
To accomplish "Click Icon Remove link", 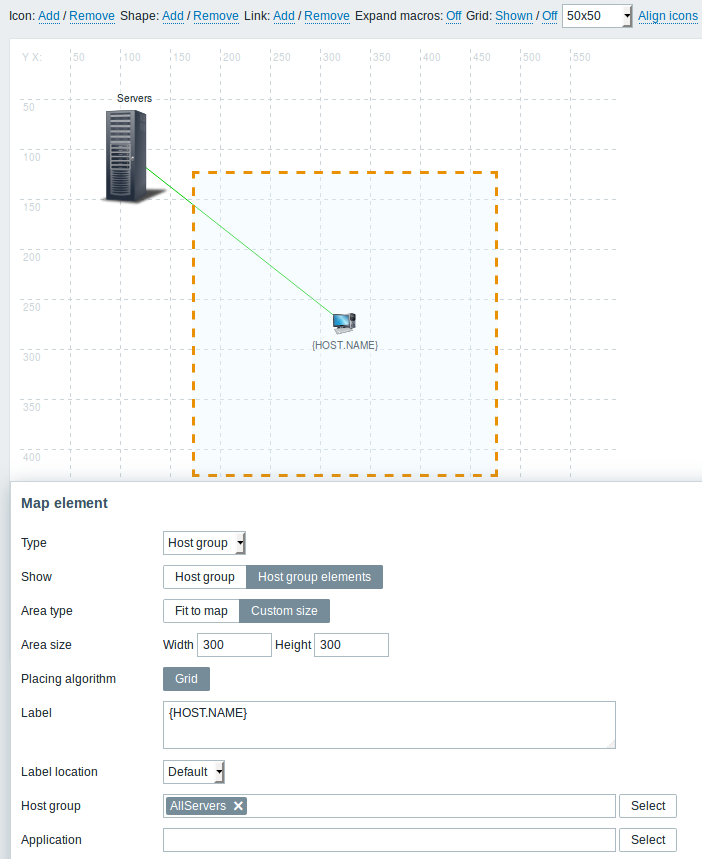I will pyautogui.click(x=92, y=16).
